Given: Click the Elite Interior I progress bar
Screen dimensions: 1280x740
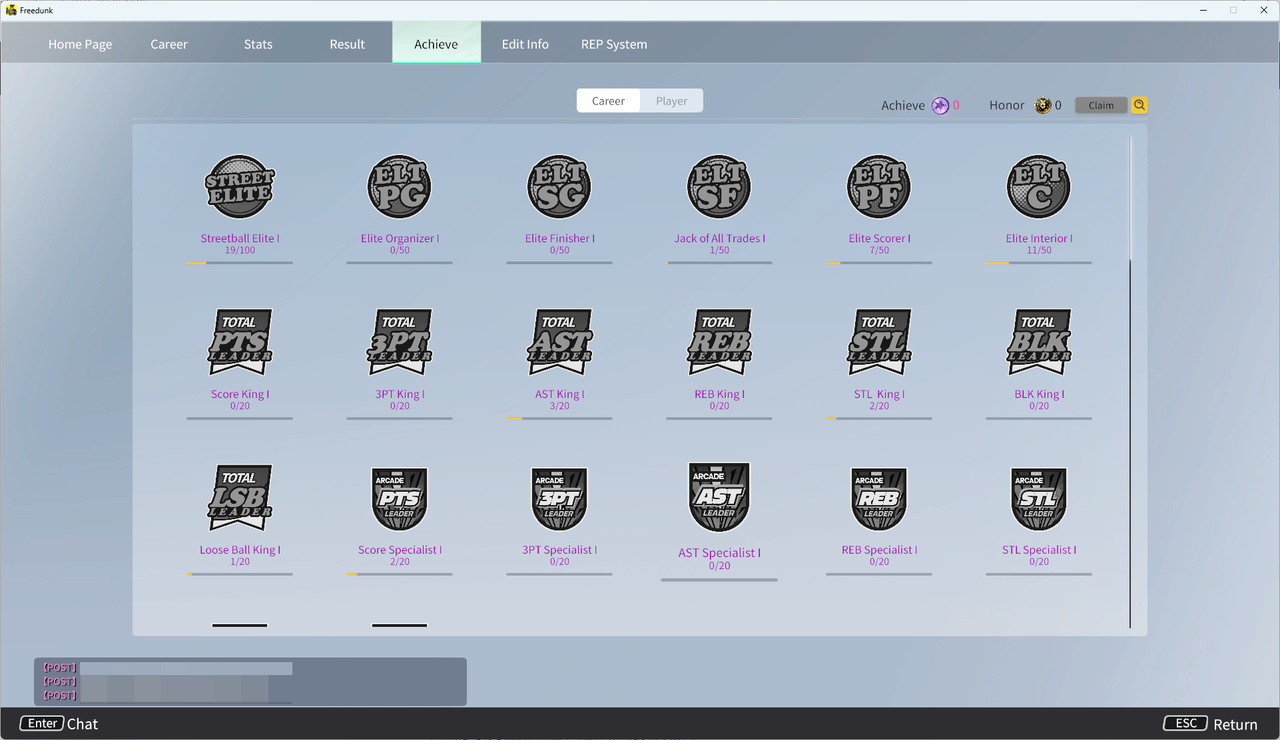Looking at the screenshot, I should click(1039, 263).
